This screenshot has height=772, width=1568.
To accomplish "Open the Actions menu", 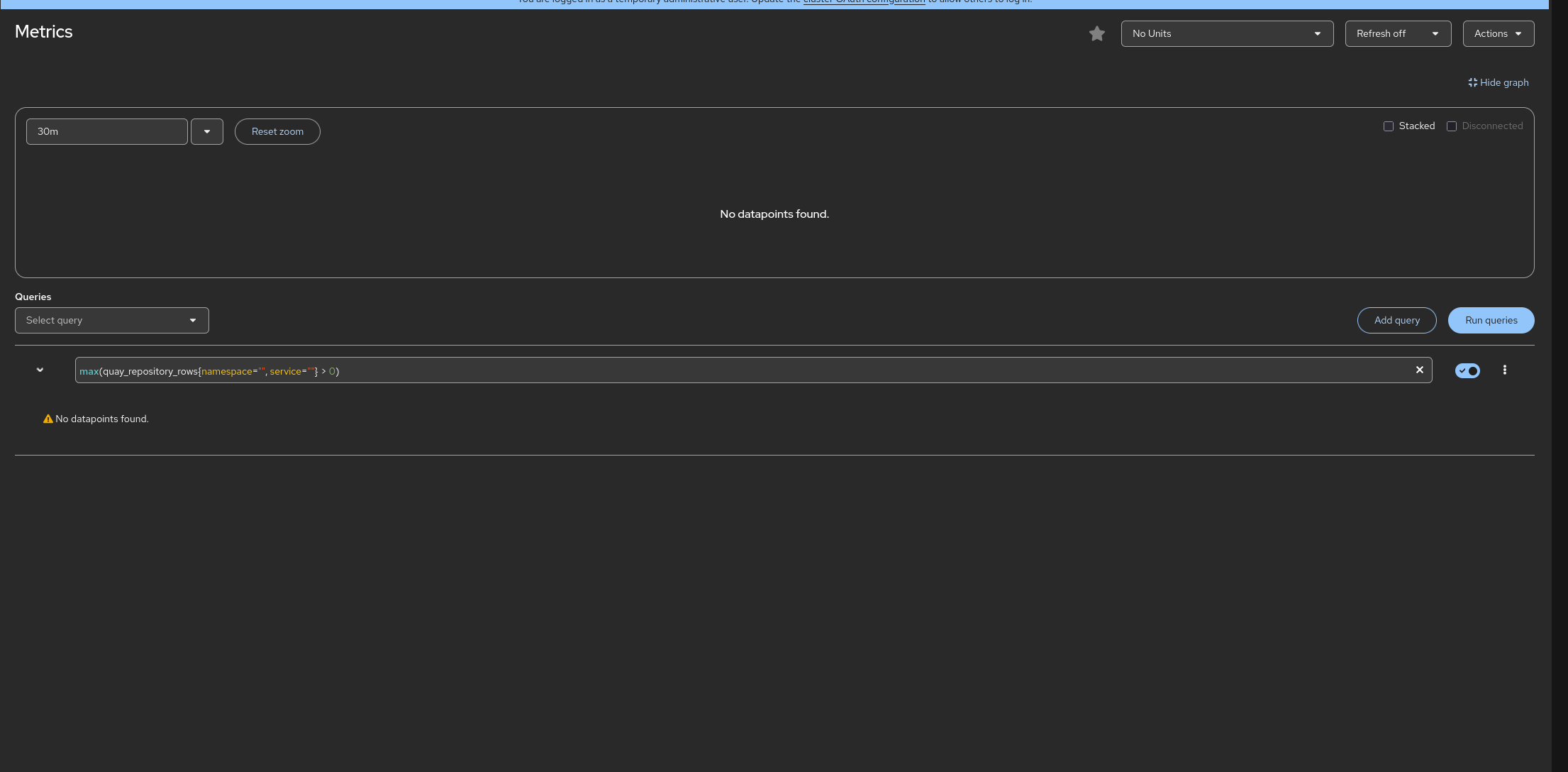I will pyautogui.click(x=1498, y=33).
